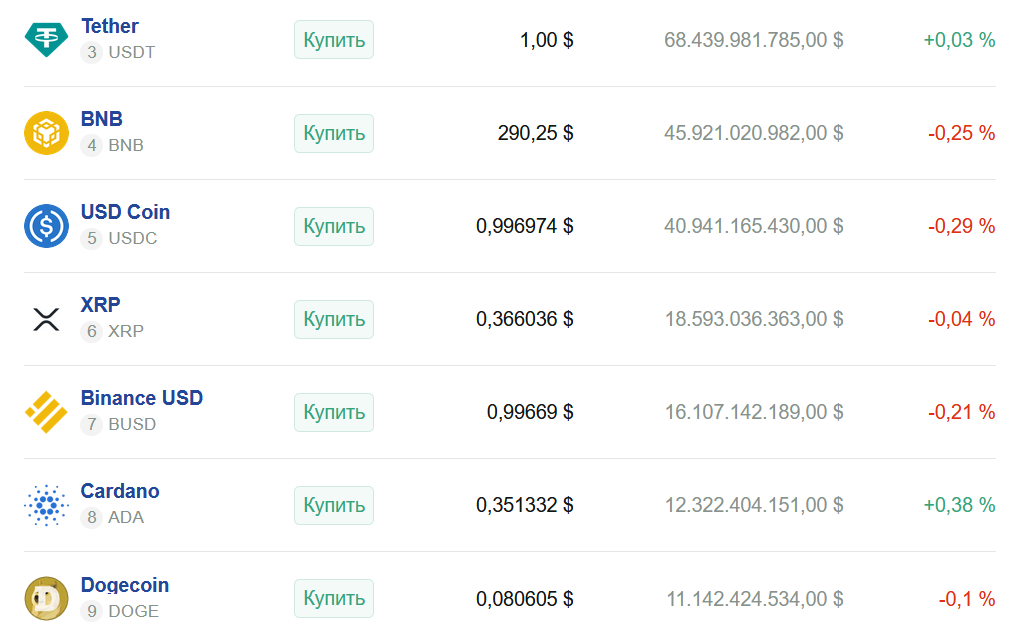This screenshot has height=641, width=1017.
Task: Click Tether change value +0,03 %
Action: [x=959, y=40]
